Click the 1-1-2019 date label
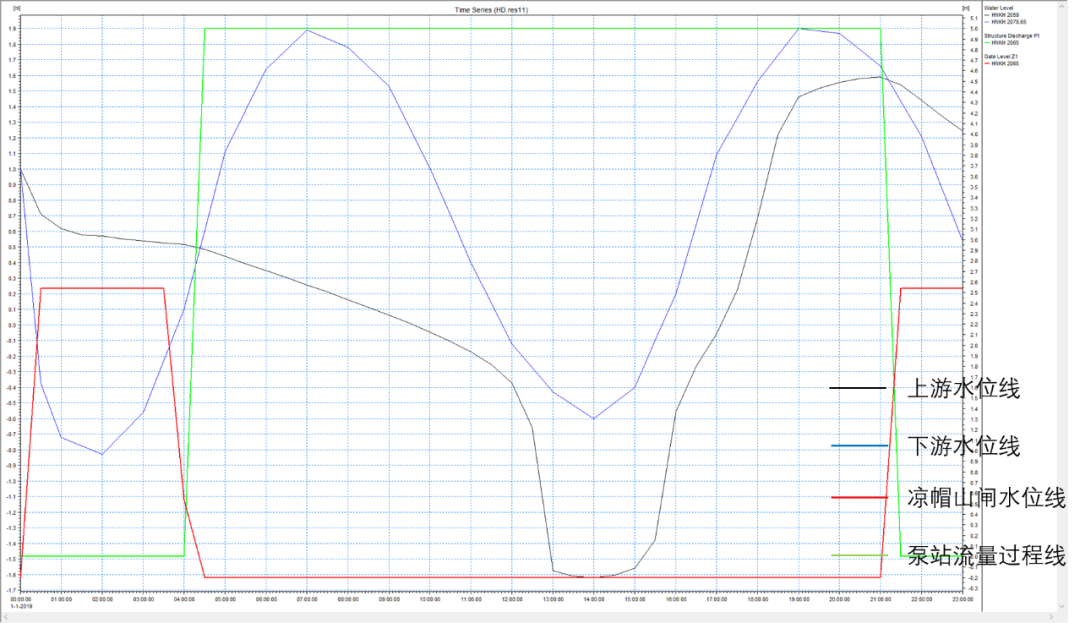This screenshot has width=1080, height=623. (21, 606)
